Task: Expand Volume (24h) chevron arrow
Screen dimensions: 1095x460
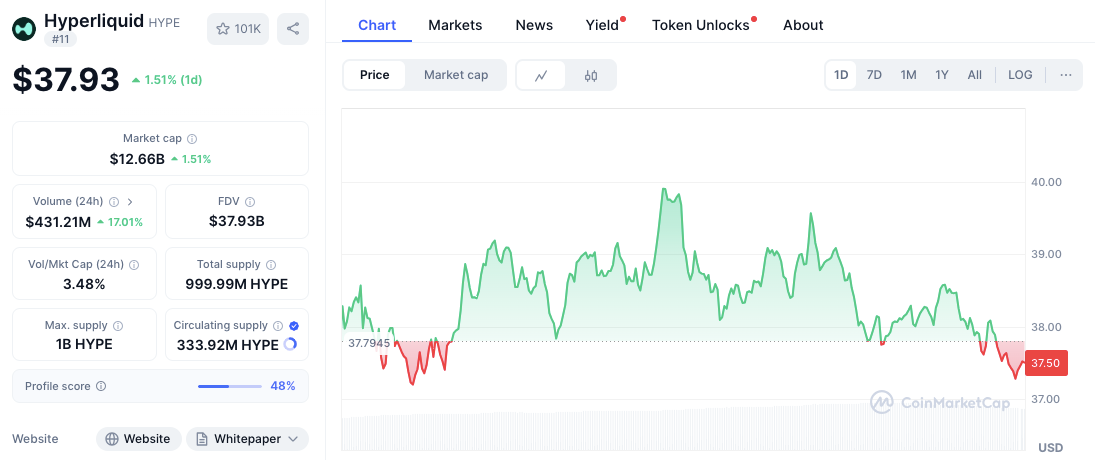Action: tap(130, 202)
